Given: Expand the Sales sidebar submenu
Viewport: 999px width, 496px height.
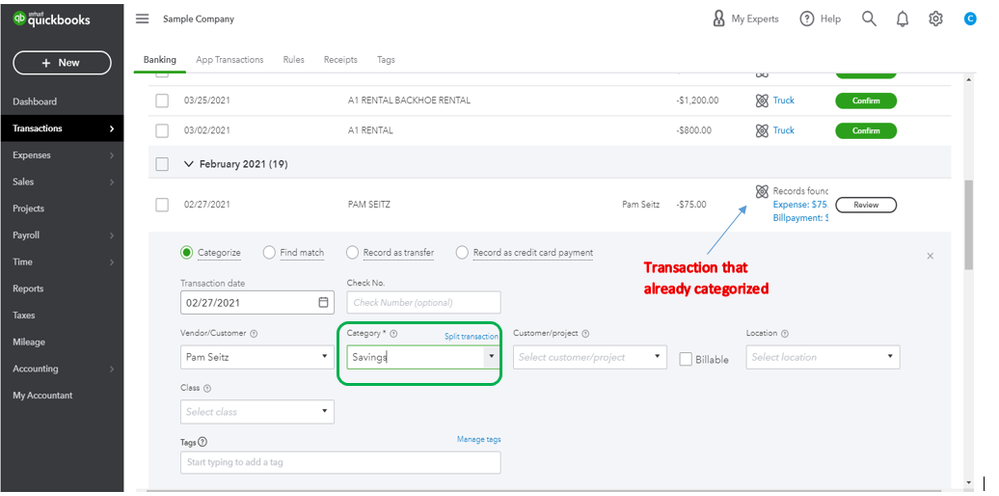Looking at the screenshot, I should click(111, 182).
